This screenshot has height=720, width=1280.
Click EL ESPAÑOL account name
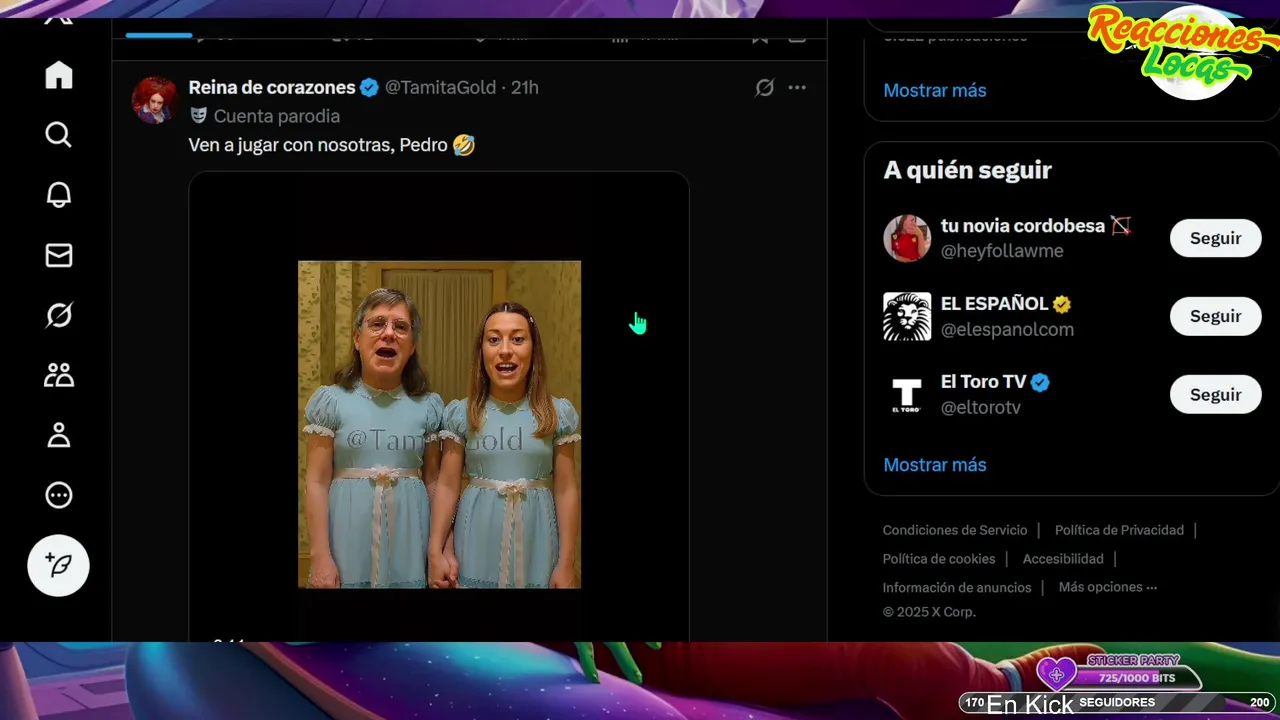pyautogui.click(x=994, y=304)
